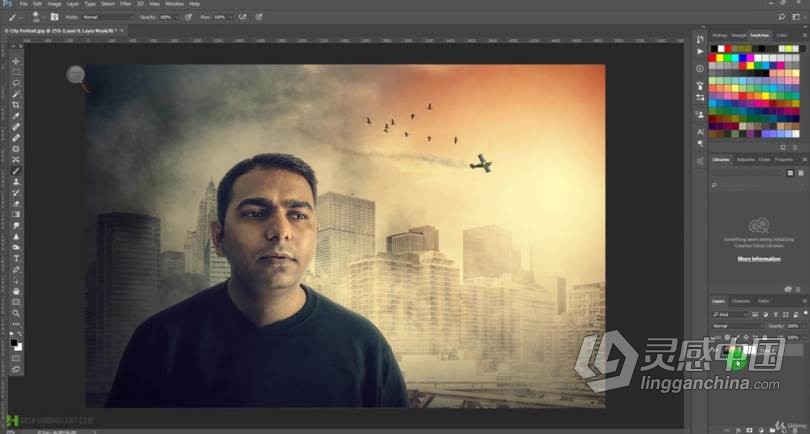Open the Edit Toolbar ellipsis button

coord(16,323)
